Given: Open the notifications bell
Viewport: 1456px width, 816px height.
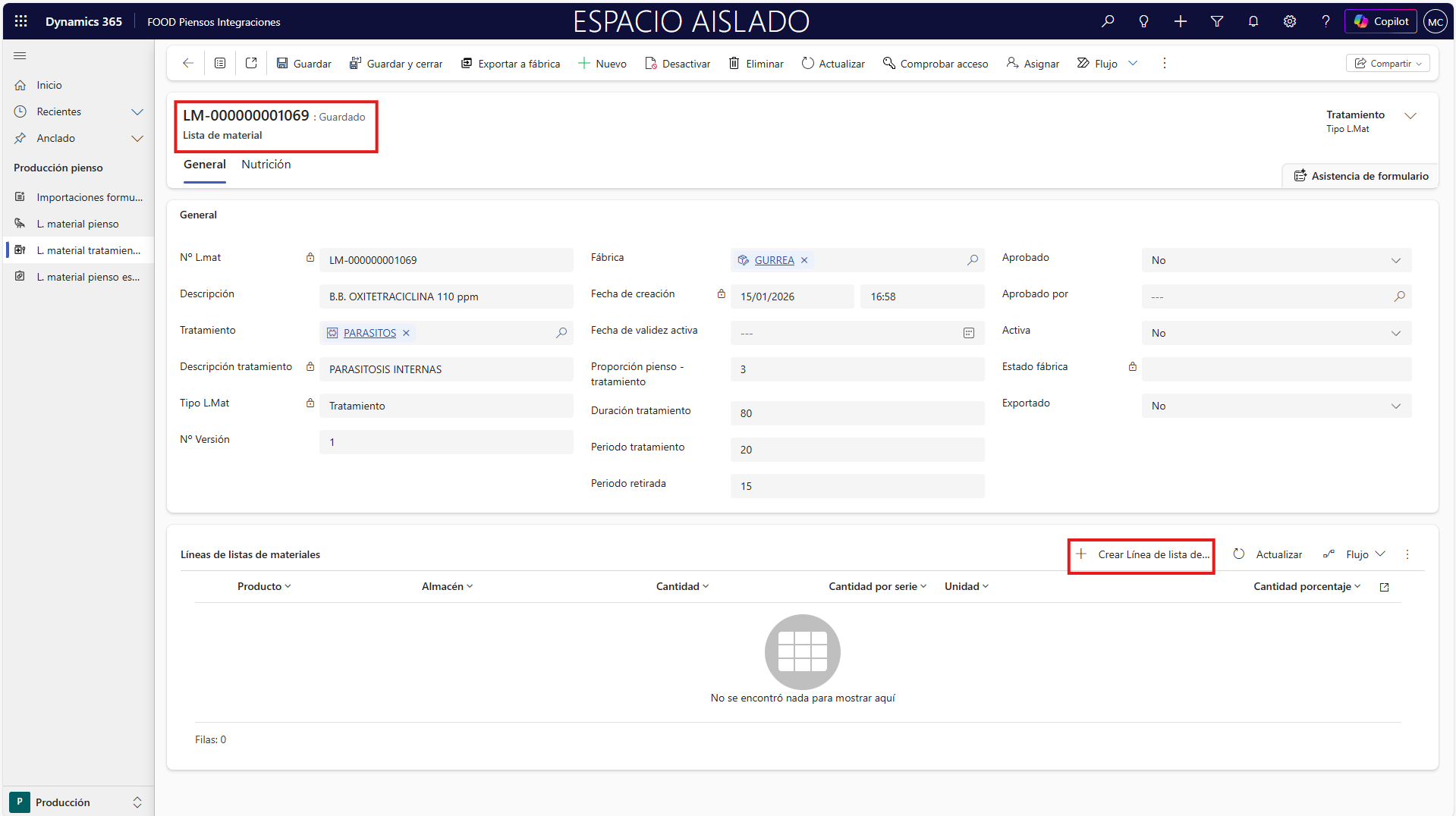Looking at the screenshot, I should [1253, 21].
